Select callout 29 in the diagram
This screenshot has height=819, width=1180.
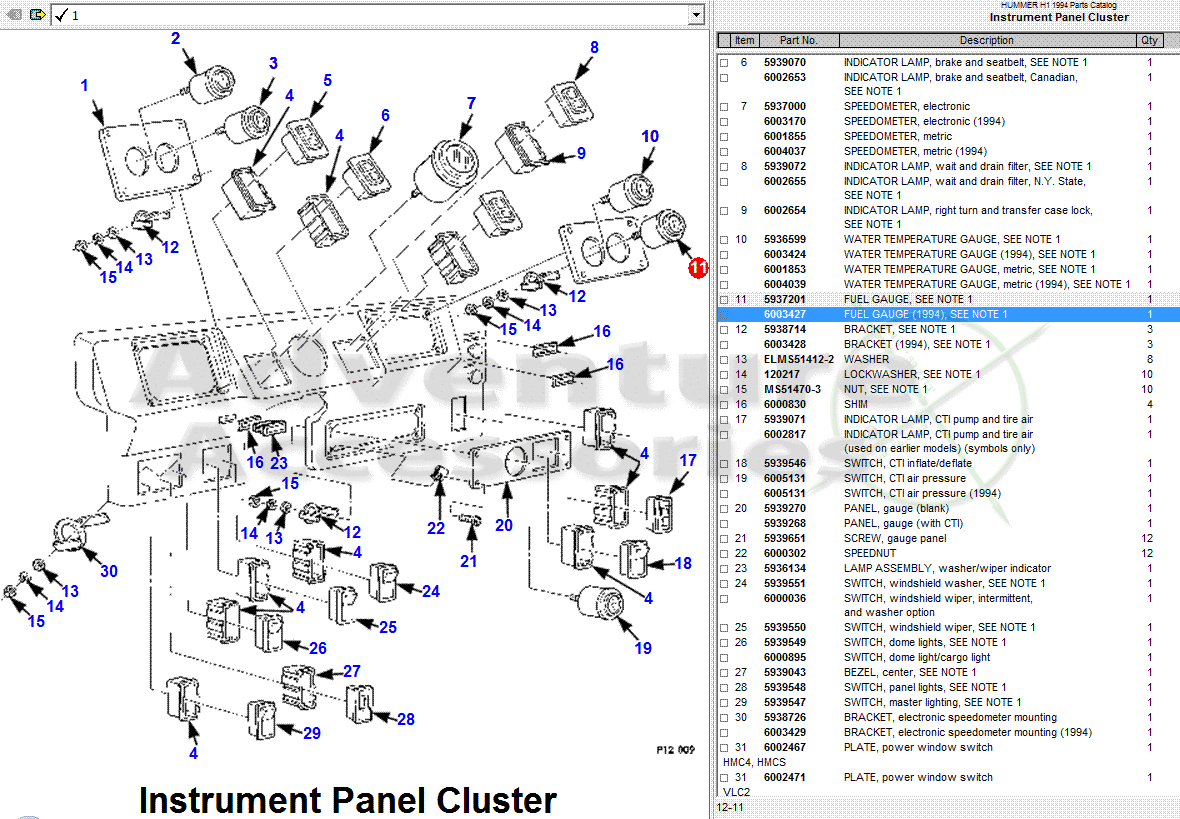(312, 732)
